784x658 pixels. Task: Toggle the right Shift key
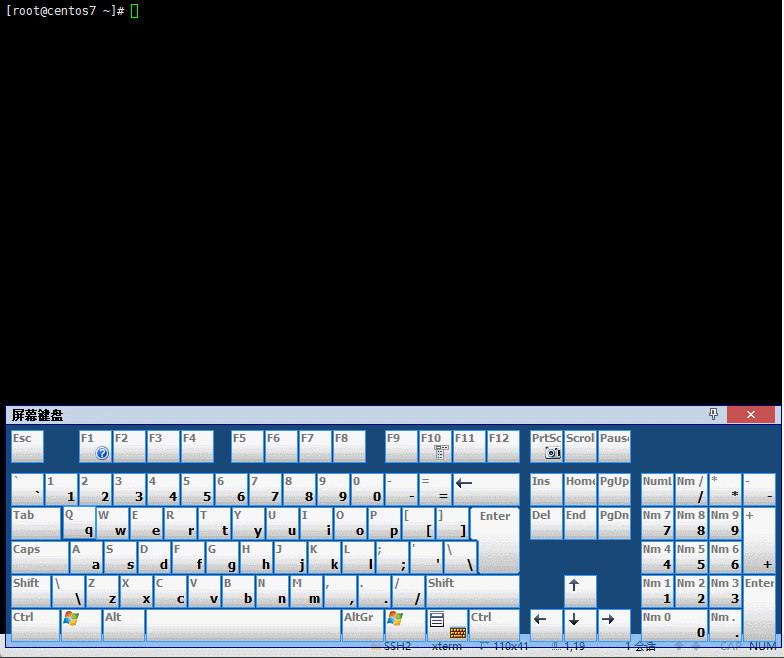point(472,591)
